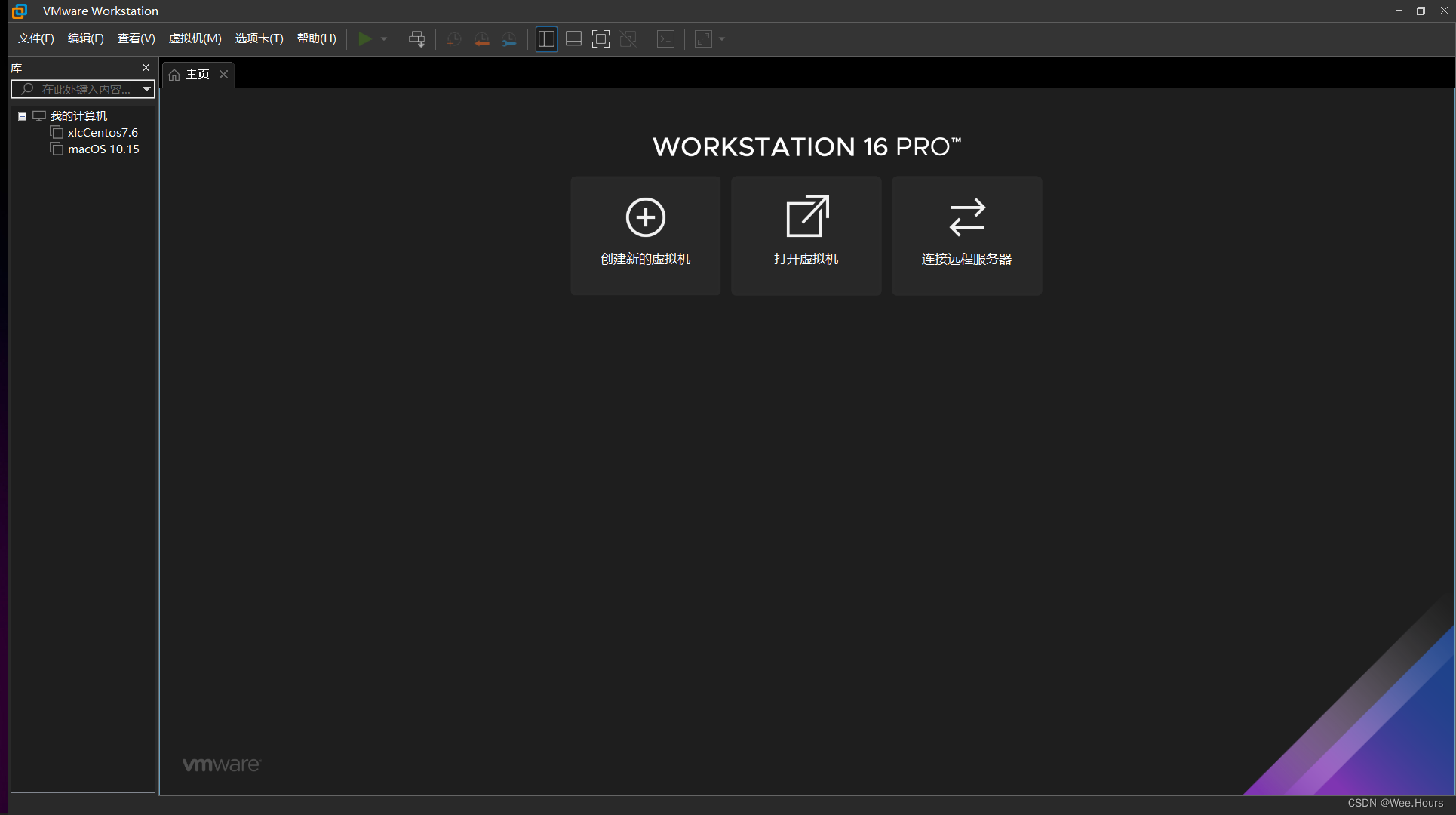Collapse the 我的计算机 tree node
This screenshot has height=815, width=1456.
[23, 116]
